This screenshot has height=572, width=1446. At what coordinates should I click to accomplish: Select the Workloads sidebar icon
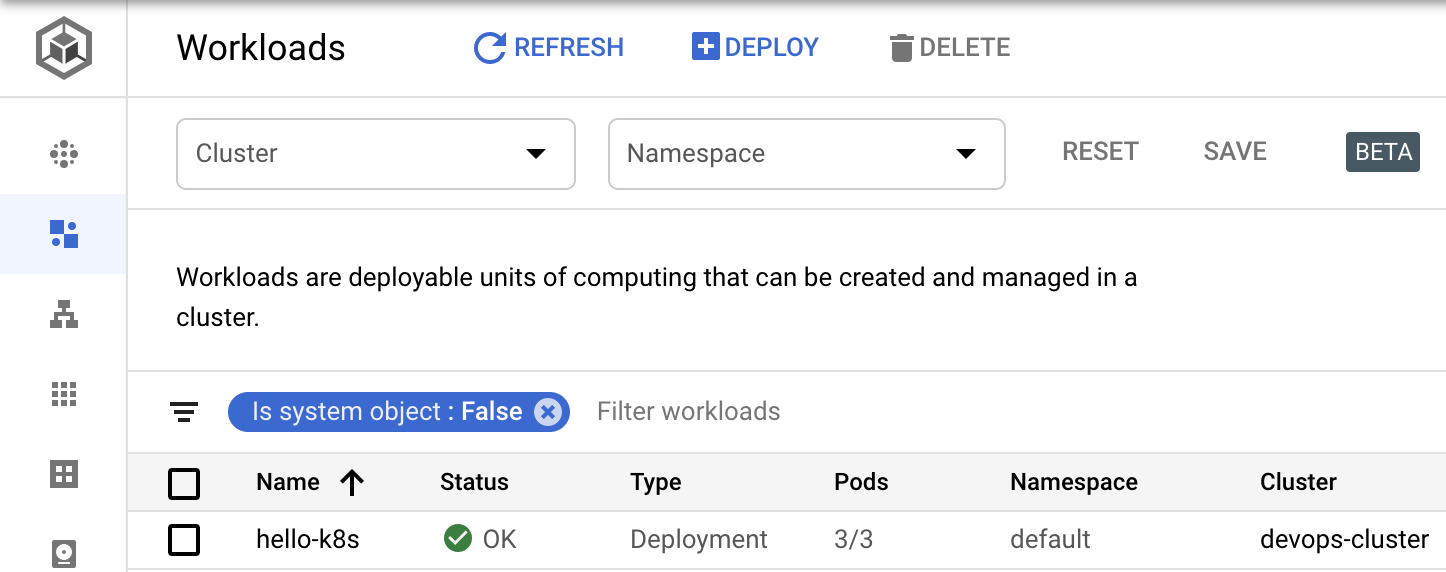coord(64,234)
